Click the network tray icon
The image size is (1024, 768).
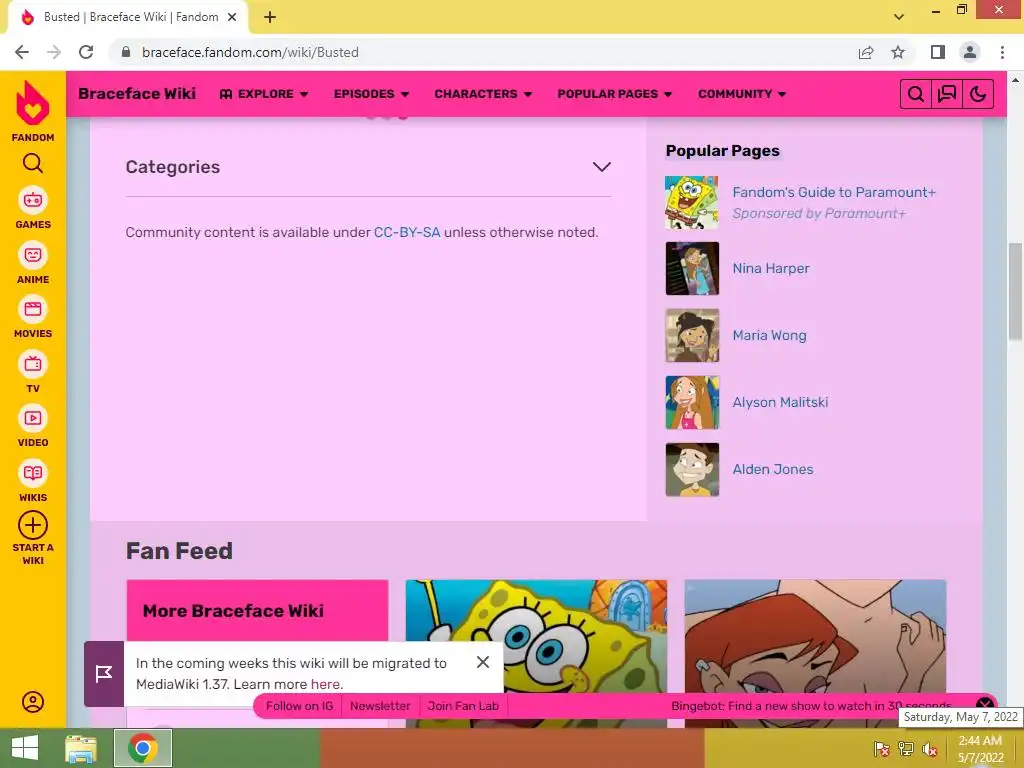coord(906,749)
